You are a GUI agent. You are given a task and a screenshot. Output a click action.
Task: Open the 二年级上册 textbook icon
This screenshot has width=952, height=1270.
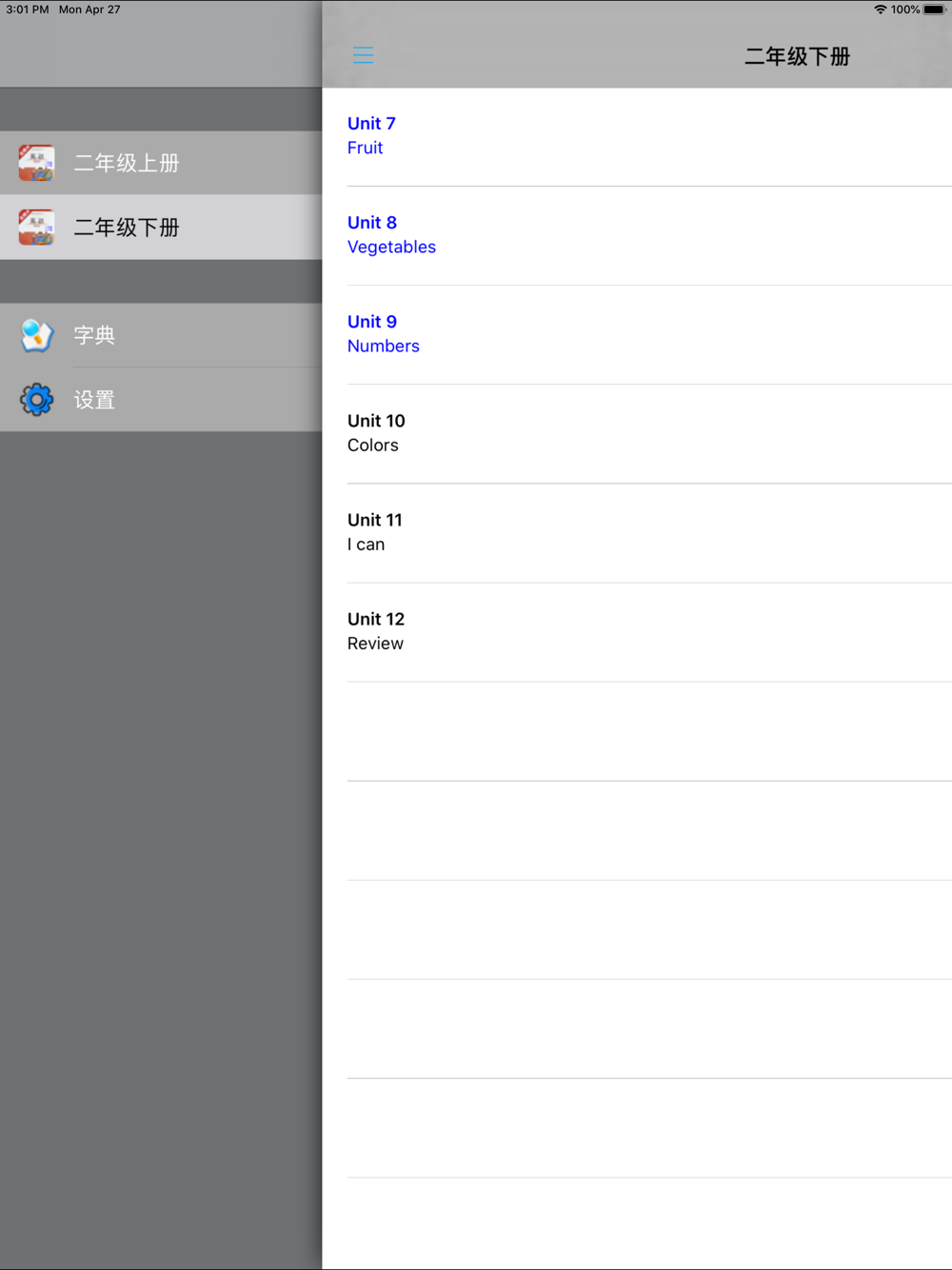pyautogui.click(x=36, y=163)
